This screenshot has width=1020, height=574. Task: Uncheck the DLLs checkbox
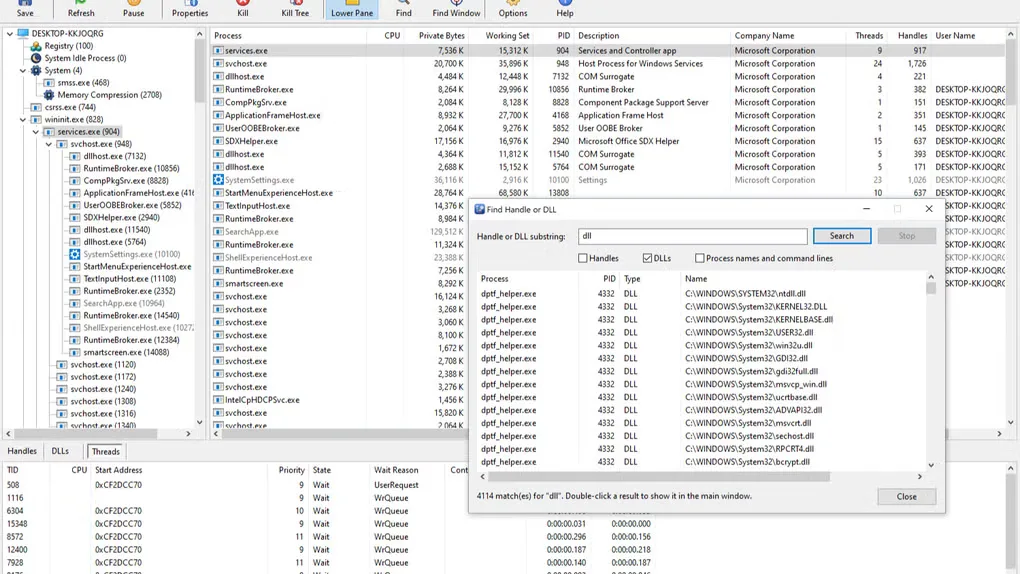(x=647, y=258)
